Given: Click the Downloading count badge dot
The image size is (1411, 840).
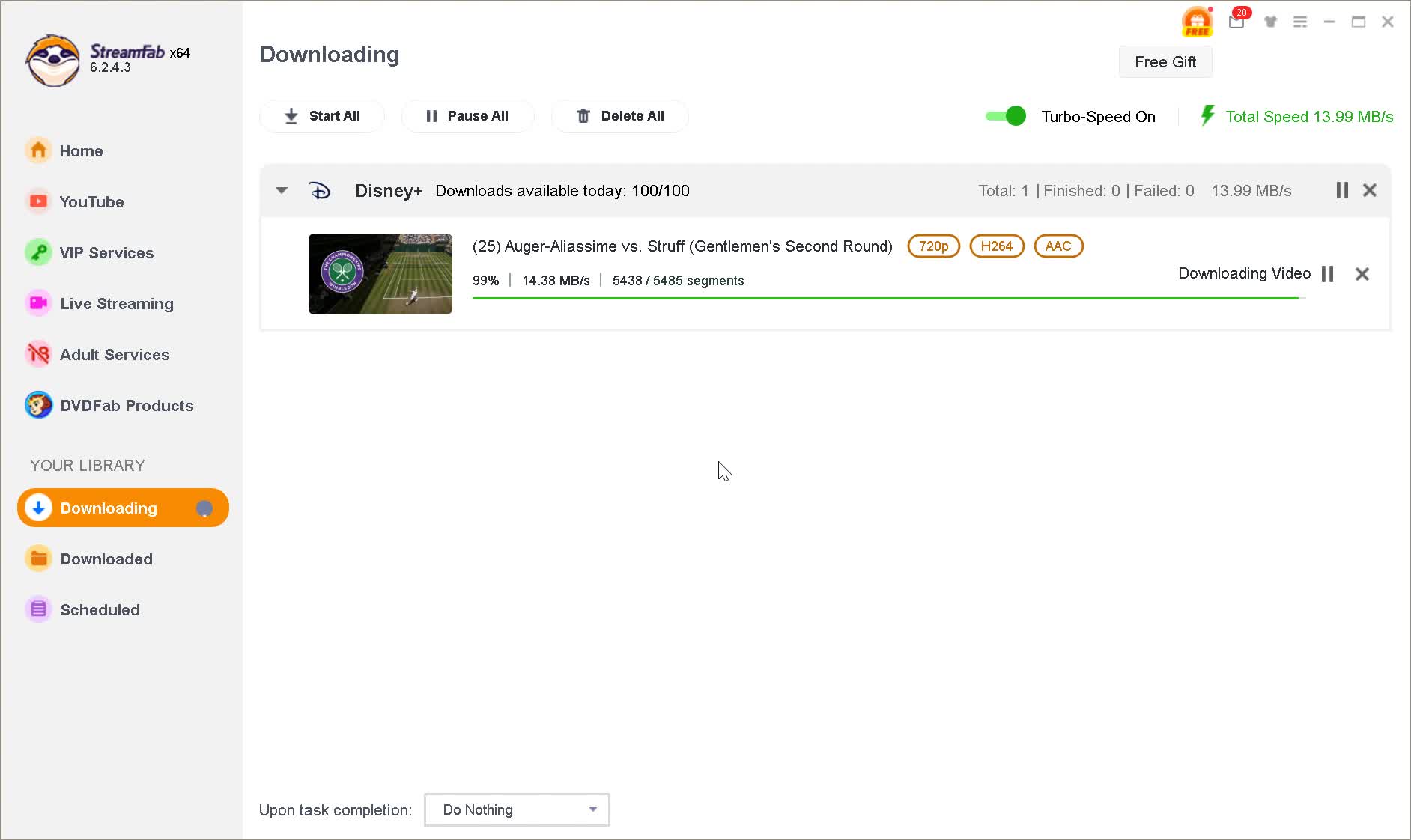Looking at the screenshot, I should pos(204,508).
